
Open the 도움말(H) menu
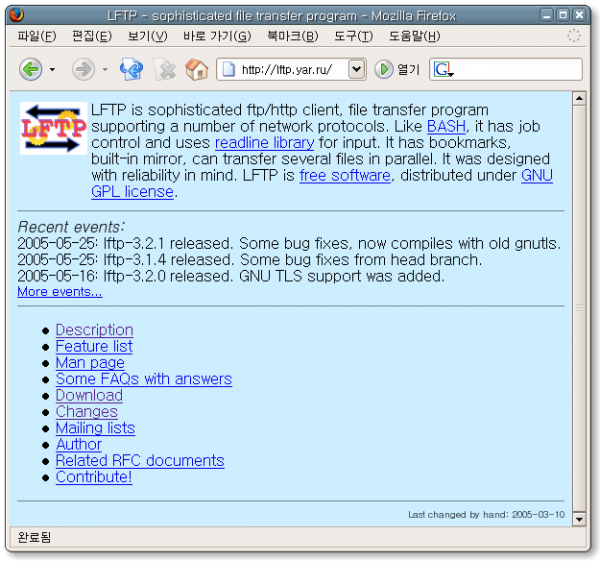[414, 36]
